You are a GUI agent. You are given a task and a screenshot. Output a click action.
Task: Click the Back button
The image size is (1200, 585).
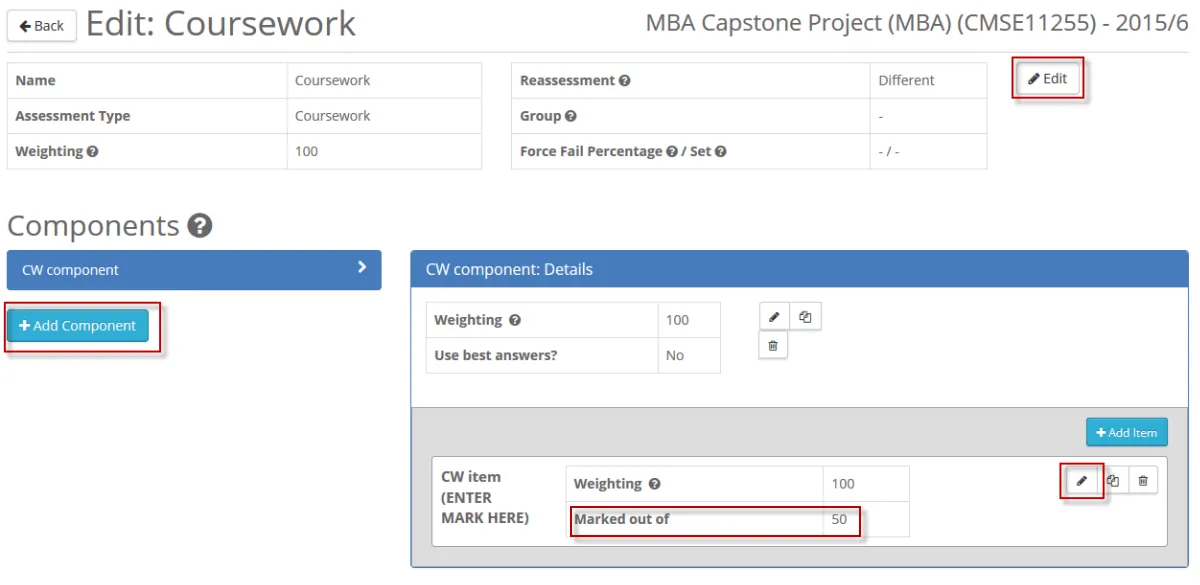[x=42, y=26]
